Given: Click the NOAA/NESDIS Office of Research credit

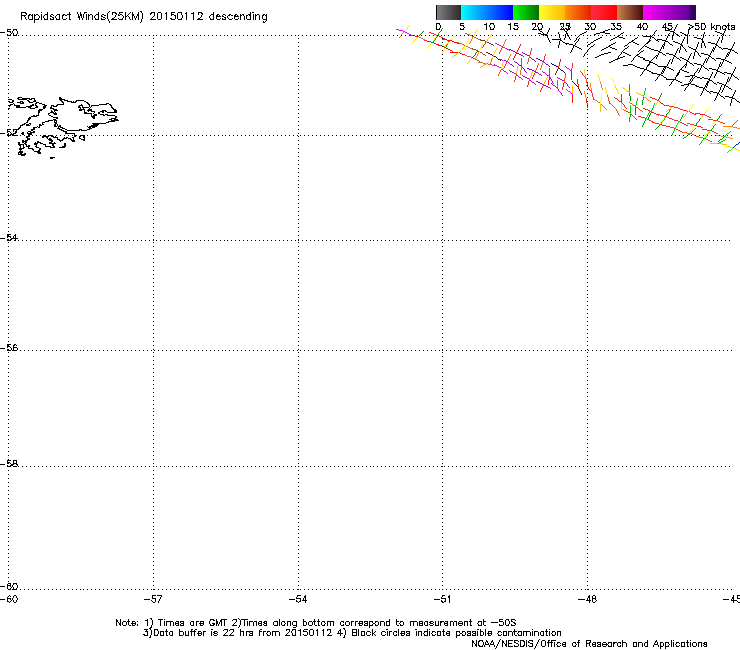Looking at the screenshot, I should [x=589, y=644].
